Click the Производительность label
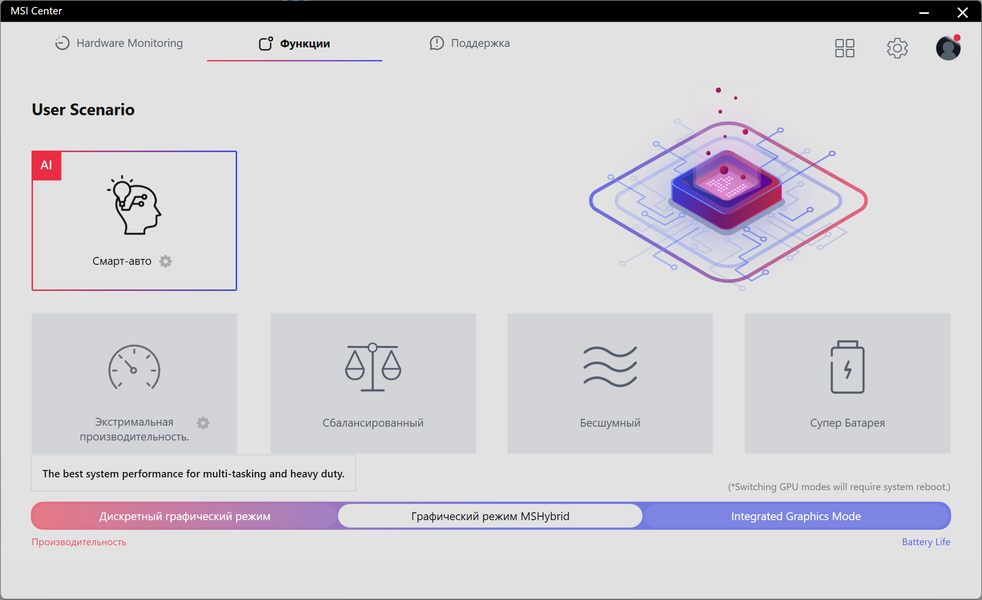The image size is (982, 600). [79, 542]
